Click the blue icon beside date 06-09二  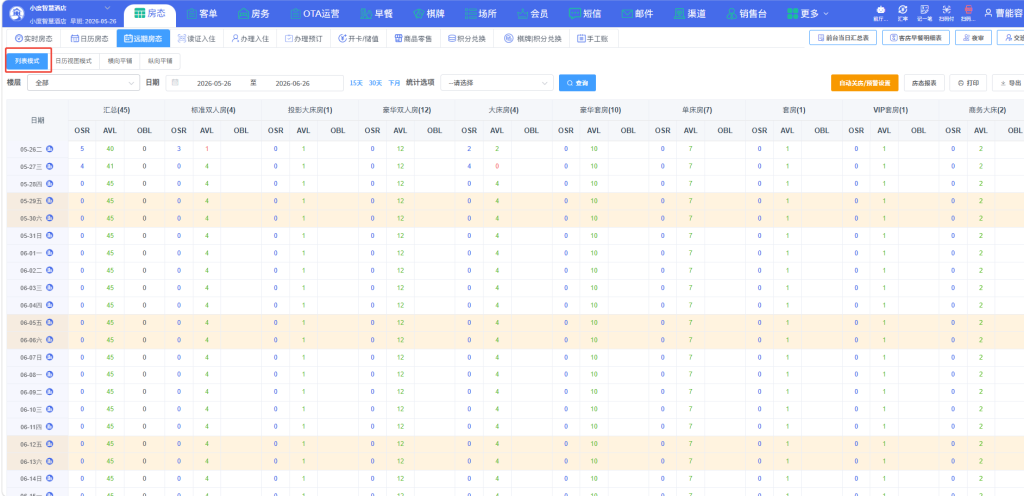pyautogui.click(x=50, y=392)
